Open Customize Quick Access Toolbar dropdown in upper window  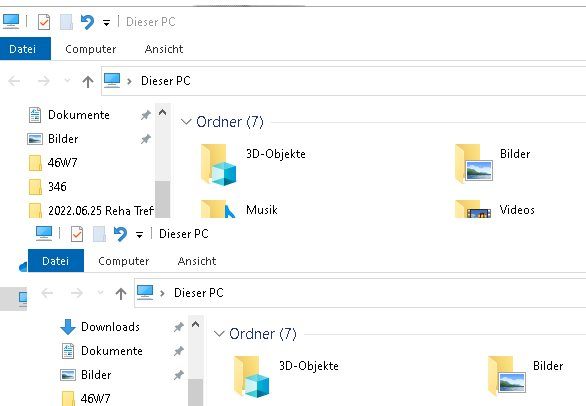(x=107, y=23)
